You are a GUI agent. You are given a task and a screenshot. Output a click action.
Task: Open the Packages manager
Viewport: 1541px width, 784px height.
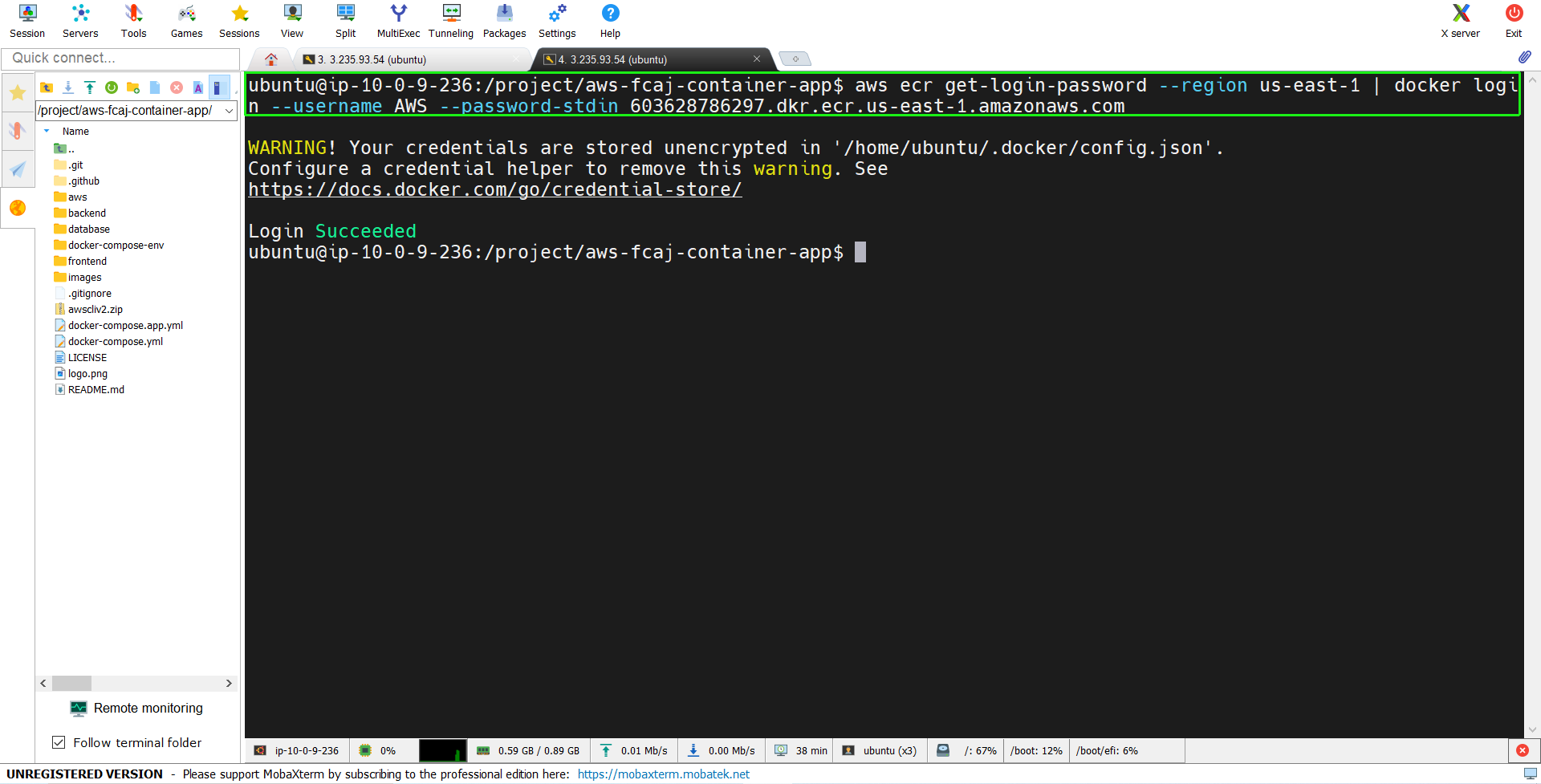point(504,22)
